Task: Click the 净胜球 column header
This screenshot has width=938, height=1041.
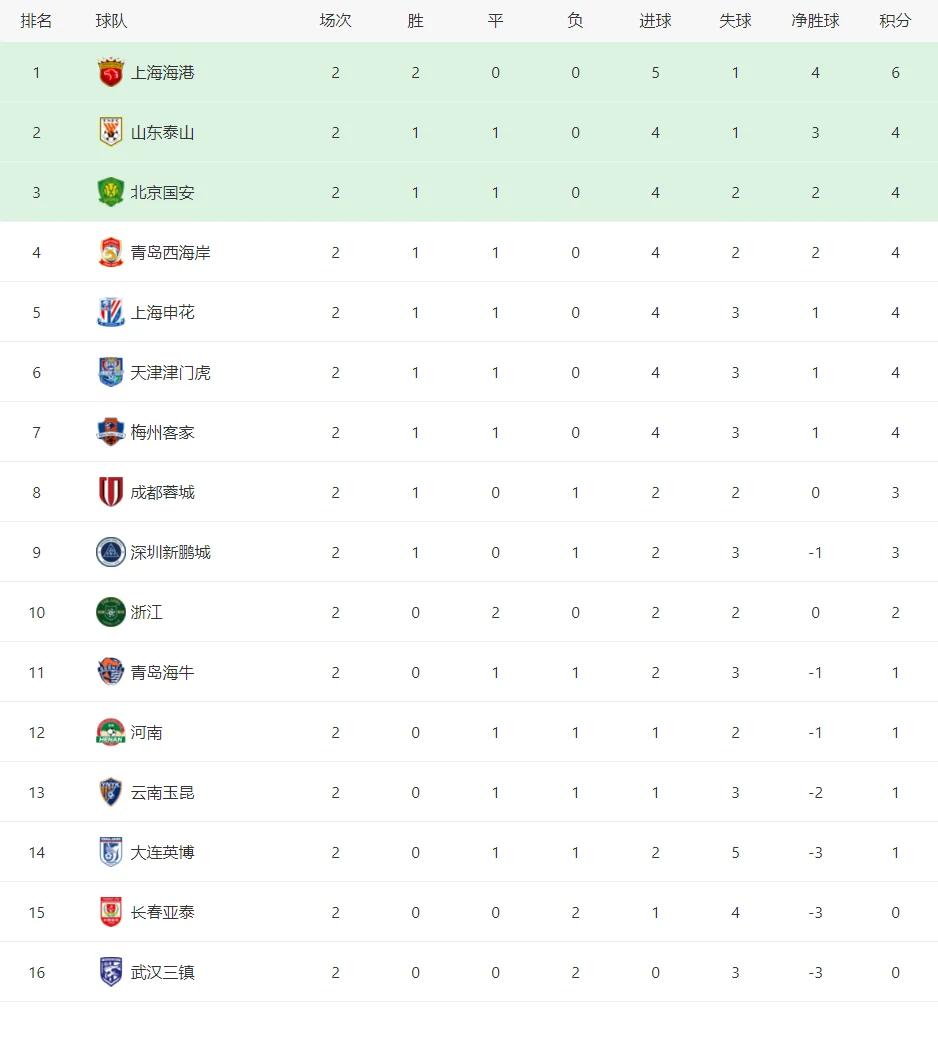Action: (x=815, y=20)
